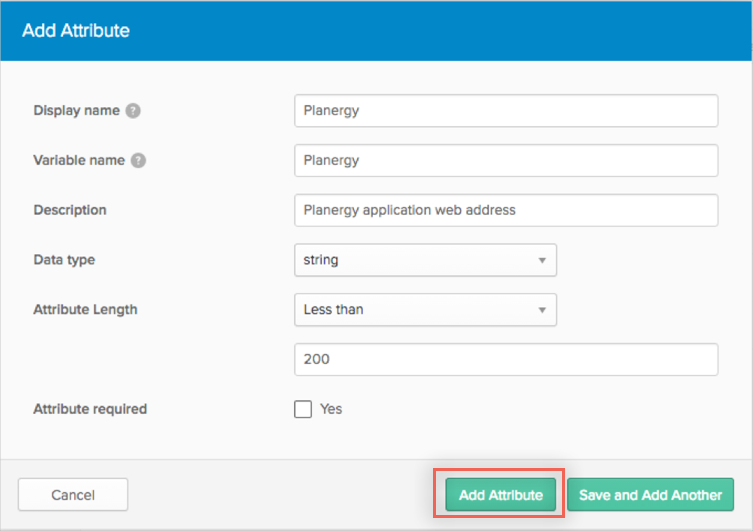
Task: Tick the Attribute required checkbox
Action: point(303,409)
